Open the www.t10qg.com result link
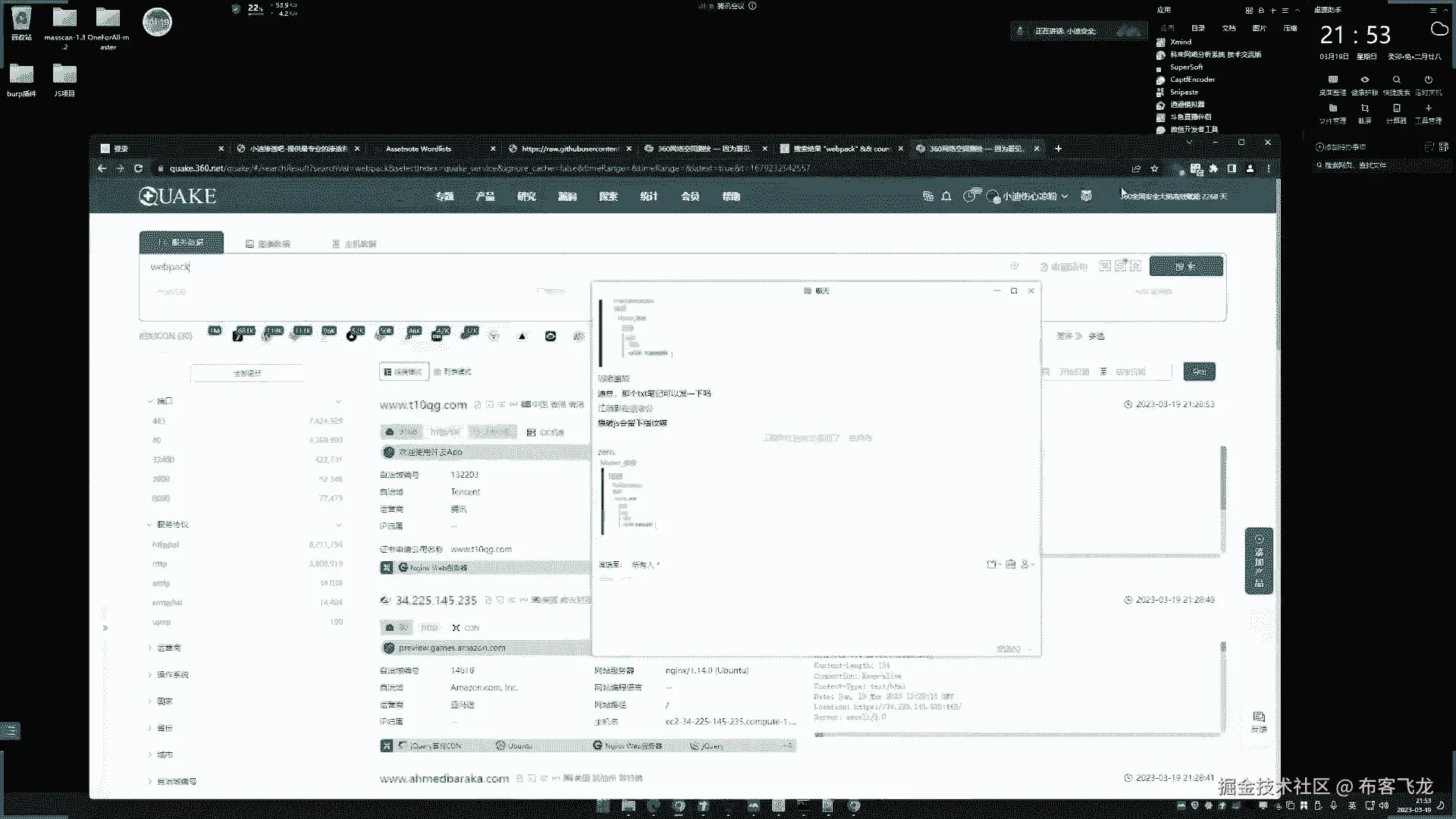Screen dimensions: 1456x819 tap(423, 405)
